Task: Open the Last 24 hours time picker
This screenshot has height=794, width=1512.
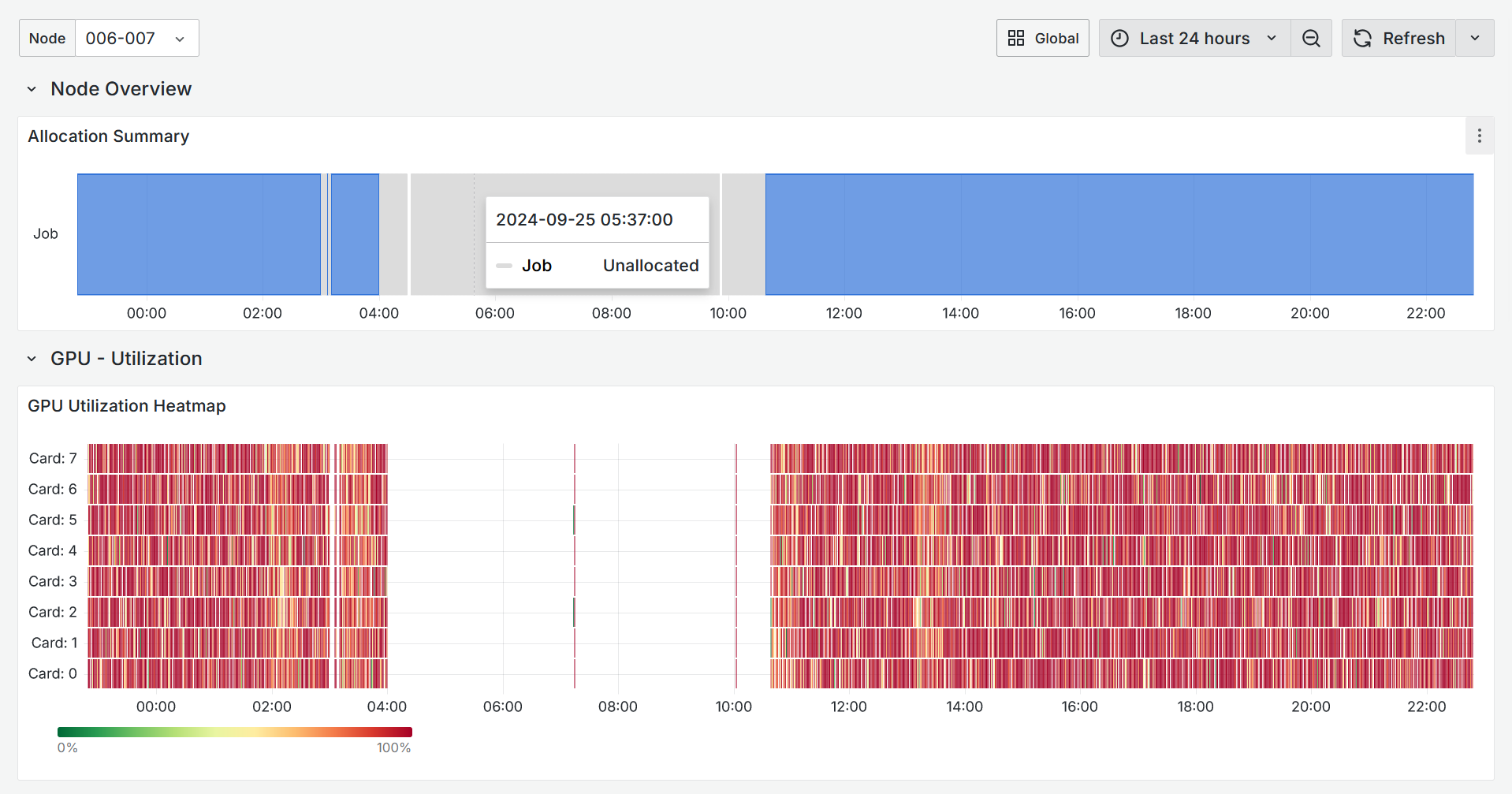Action: pyautogui.click(x=1194, y=38)
